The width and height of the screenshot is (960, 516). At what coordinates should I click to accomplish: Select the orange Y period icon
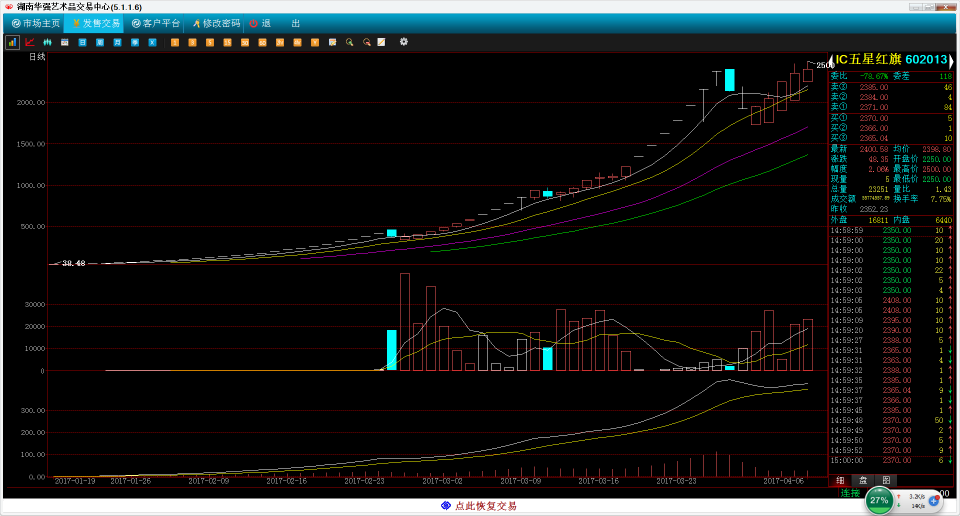pos(315,42)
